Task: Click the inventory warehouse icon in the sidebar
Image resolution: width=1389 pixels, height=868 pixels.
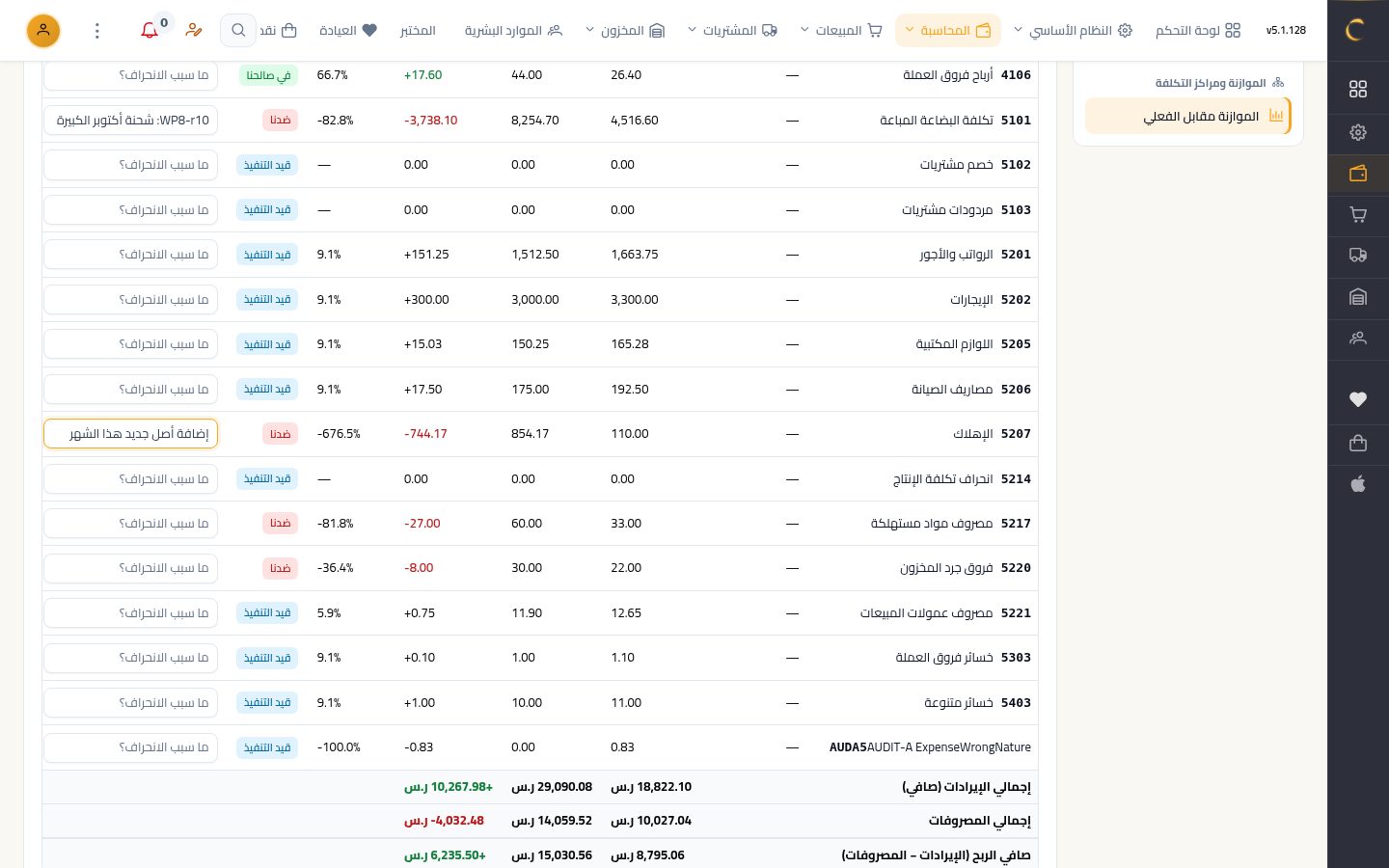Action: pyautogui.click(x=1358, y=297)
